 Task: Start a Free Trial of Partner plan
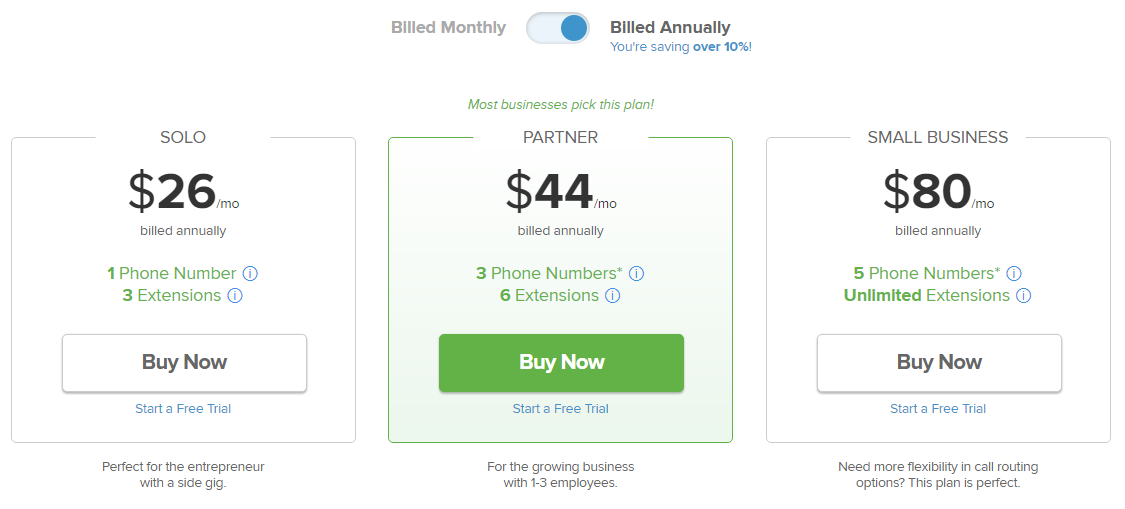tap(560, 408)
